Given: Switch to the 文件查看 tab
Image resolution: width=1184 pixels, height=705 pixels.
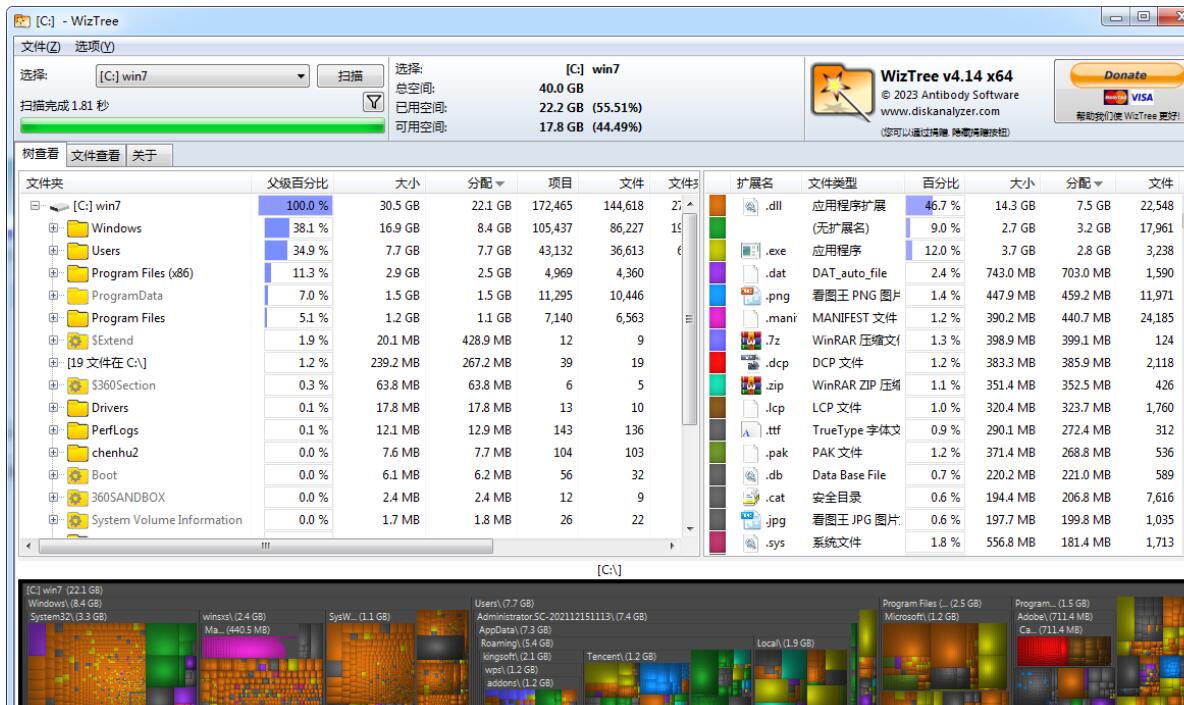Looking at the screenshot, I should (96, 155).
